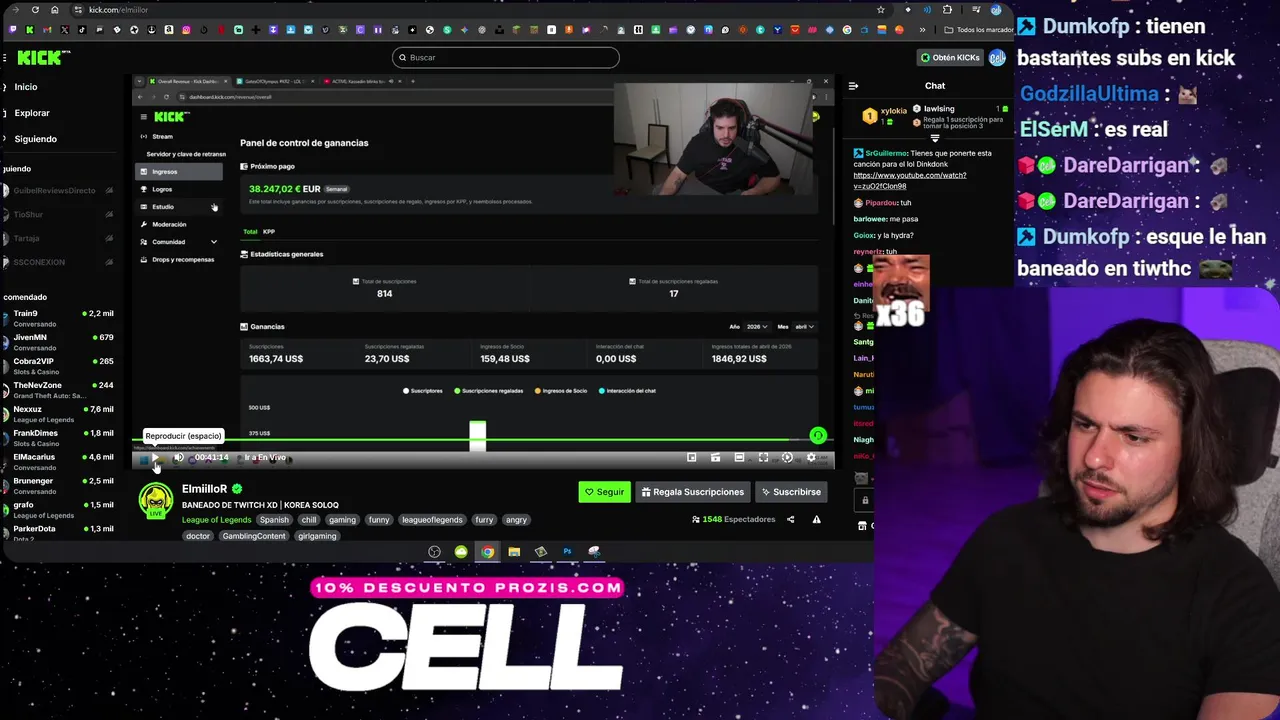Open recommended channel FrankDimes
The width and height of the screenshot is (1280, 720).
pyautogui.click(x=58, y=438)
